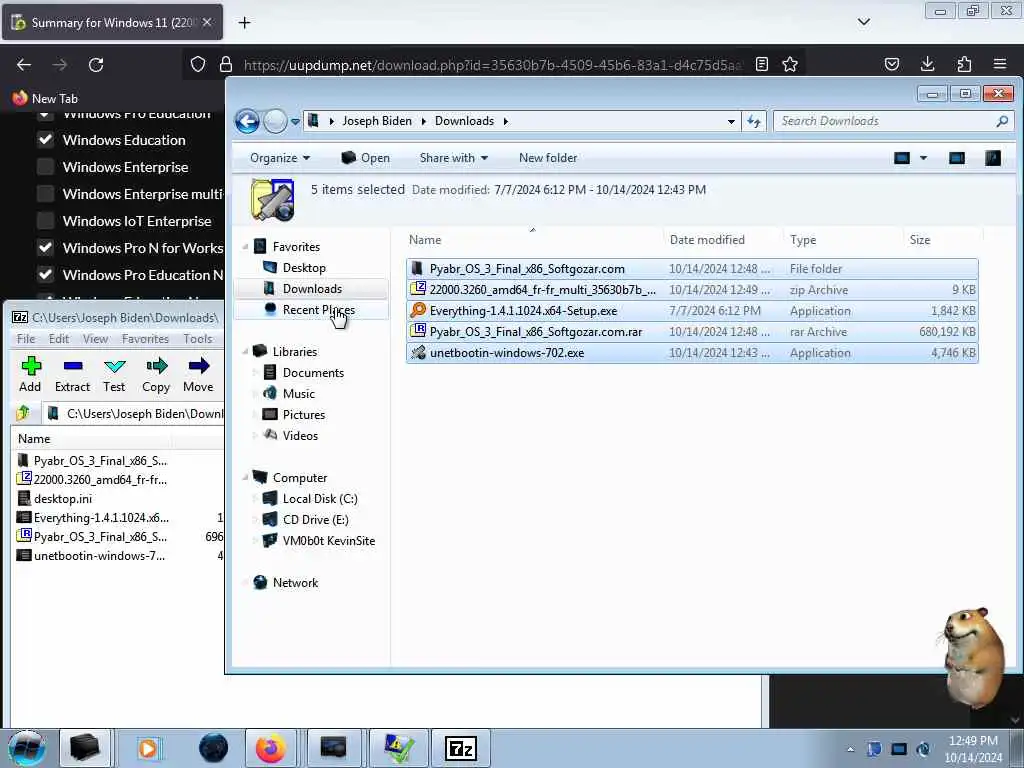Refresh the Explorer address bar
1024x768 pixels.
tap(754, 121)
